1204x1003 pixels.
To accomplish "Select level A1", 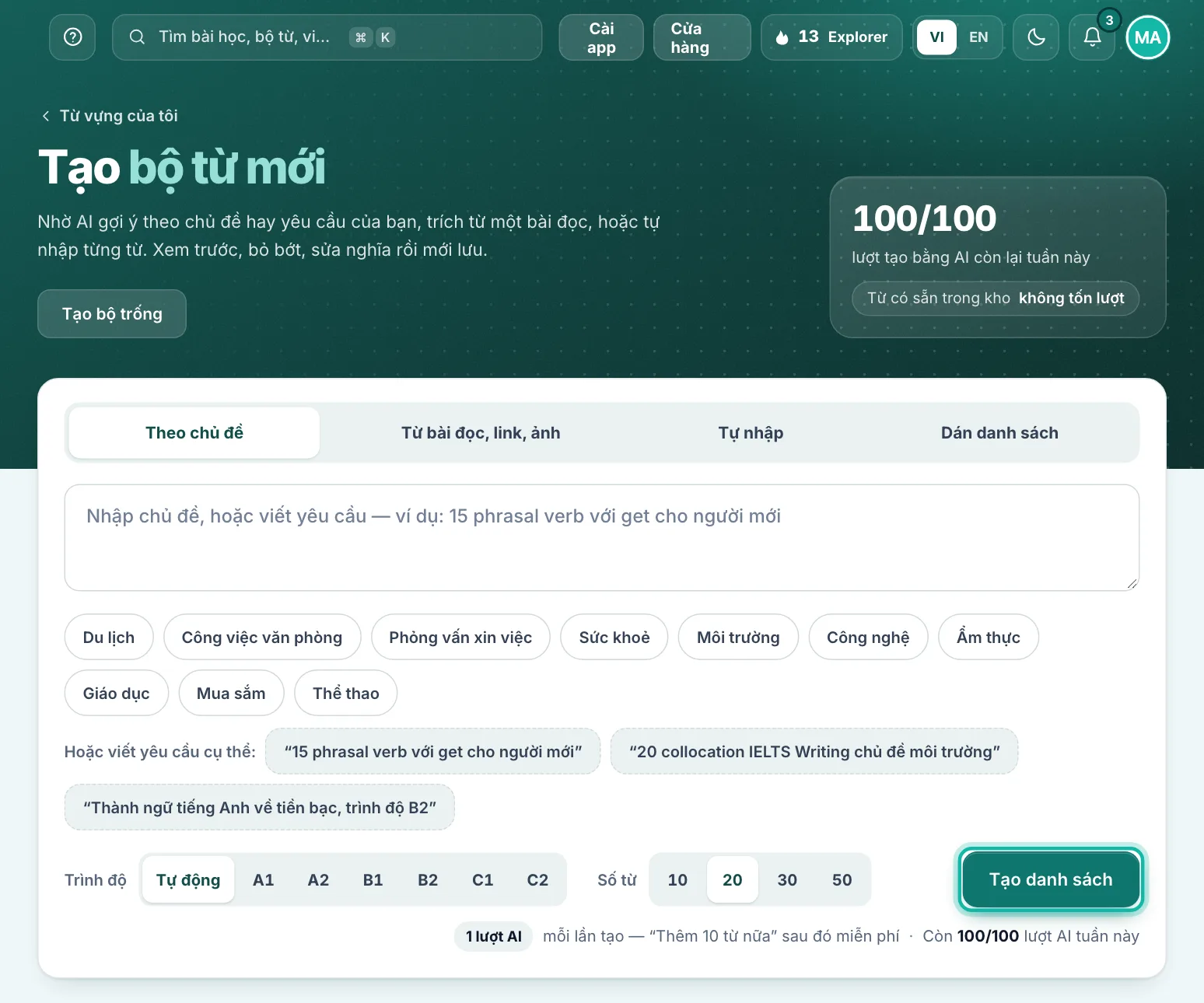I will [264, 879].
